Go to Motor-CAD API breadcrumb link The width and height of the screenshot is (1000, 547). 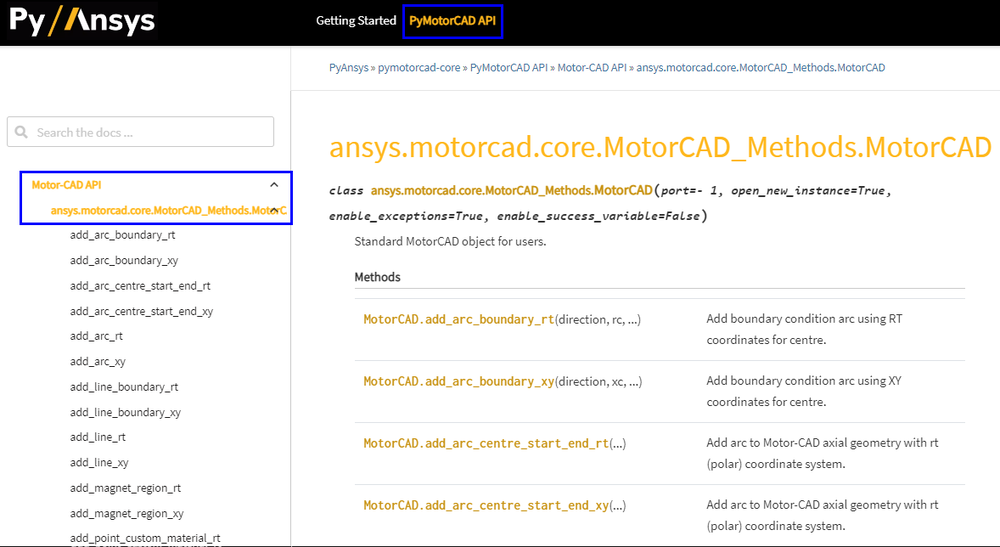[x=592, y=68]
